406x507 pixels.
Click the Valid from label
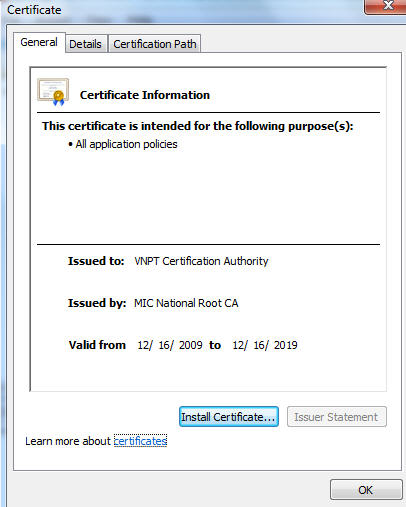97,345
